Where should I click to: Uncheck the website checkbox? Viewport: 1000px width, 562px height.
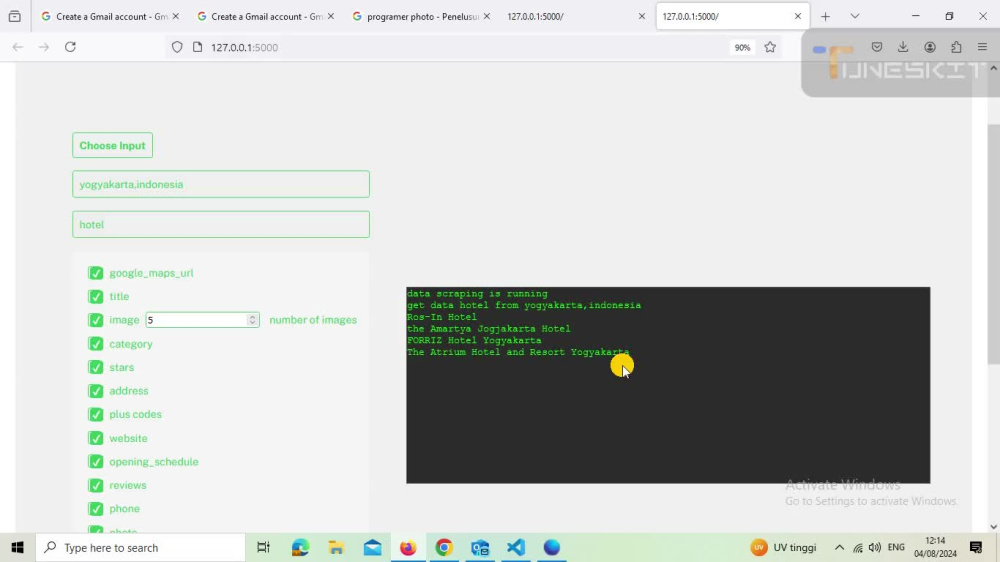point(96,438)
